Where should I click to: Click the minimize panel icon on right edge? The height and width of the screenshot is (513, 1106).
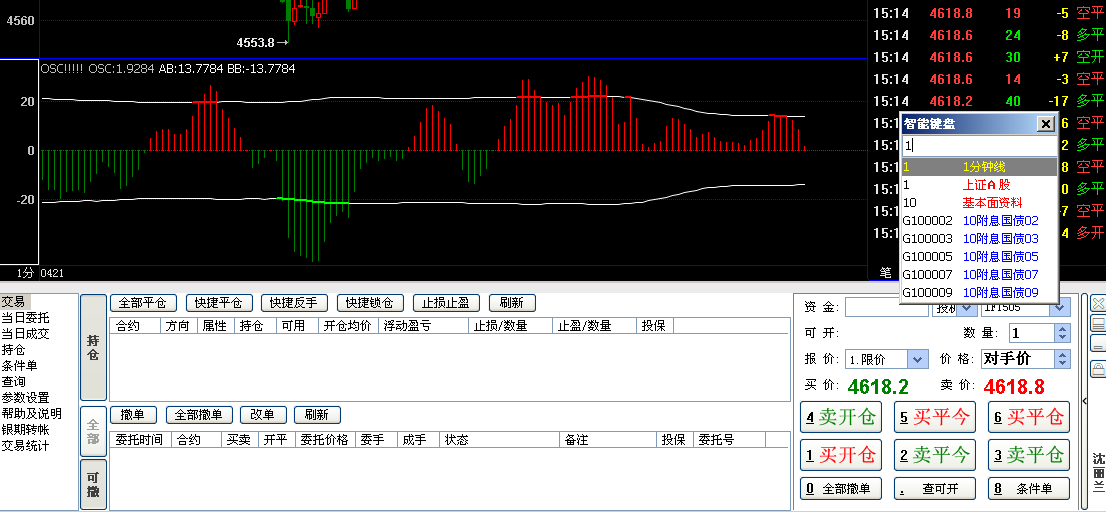(x=1098, y=346)
